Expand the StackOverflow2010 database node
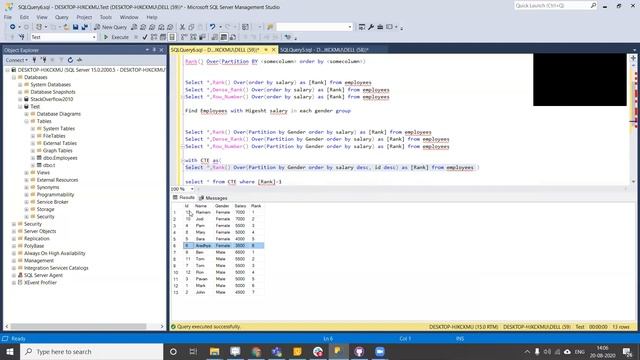 20,99
